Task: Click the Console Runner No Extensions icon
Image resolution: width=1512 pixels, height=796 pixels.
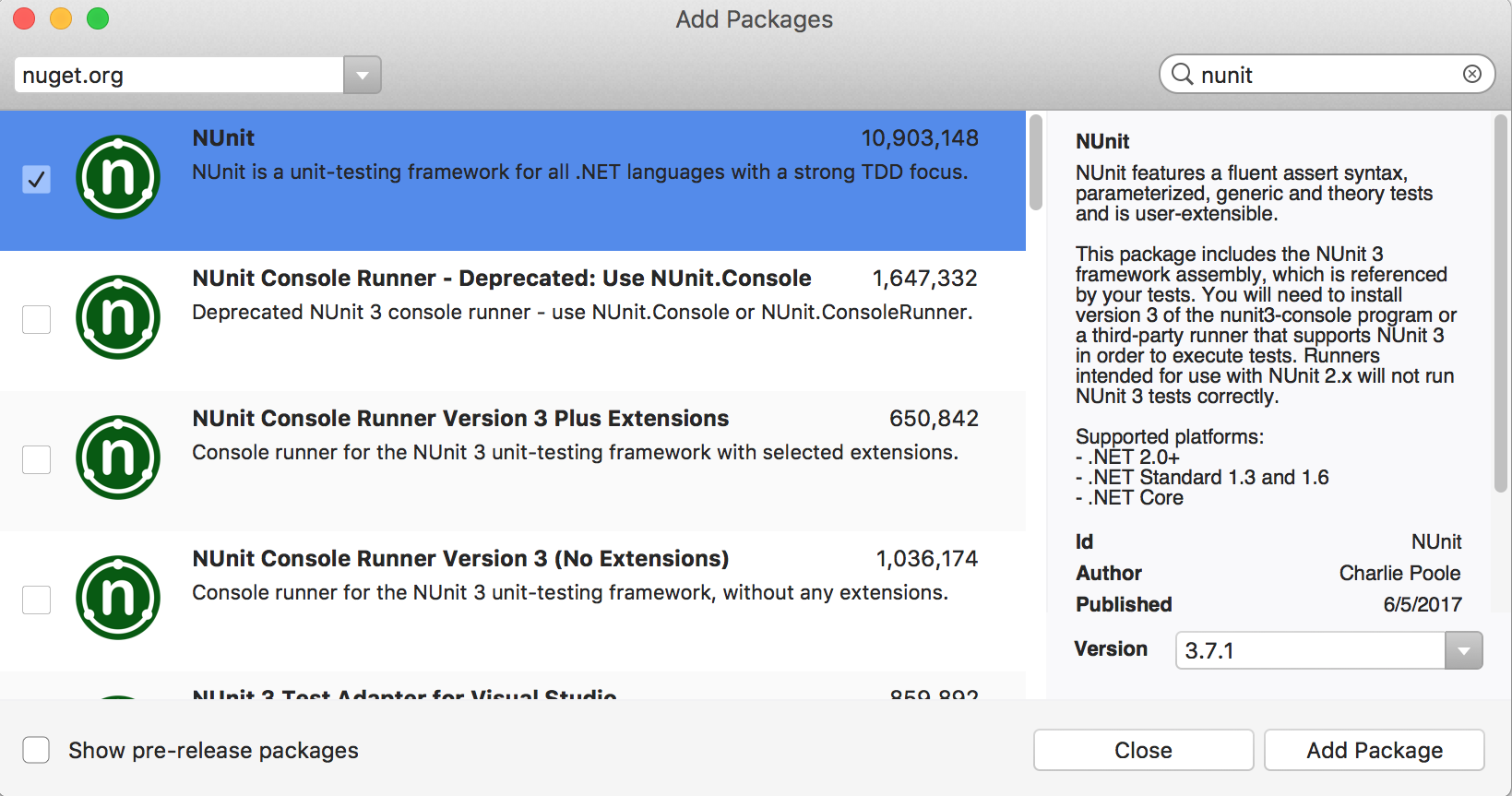Action: click(118, 598)
